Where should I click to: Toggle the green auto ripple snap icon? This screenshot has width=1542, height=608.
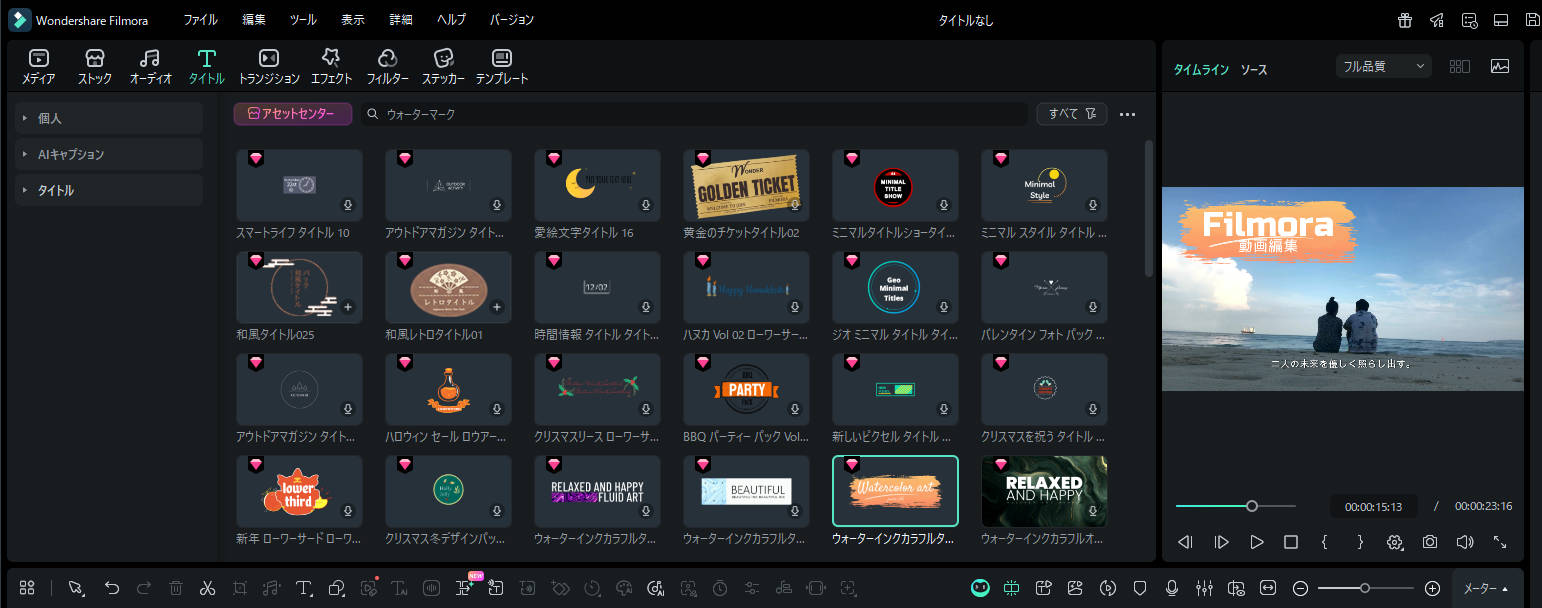tap(1012, 588)
